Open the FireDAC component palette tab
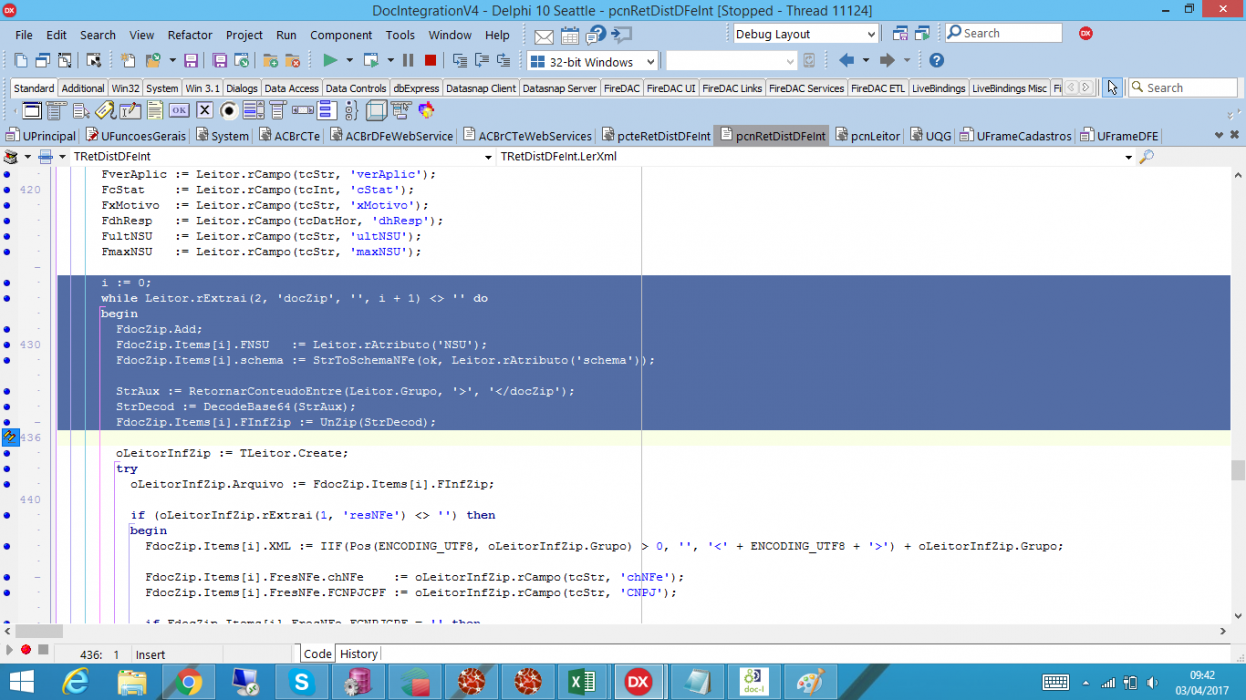 point(622,88)
